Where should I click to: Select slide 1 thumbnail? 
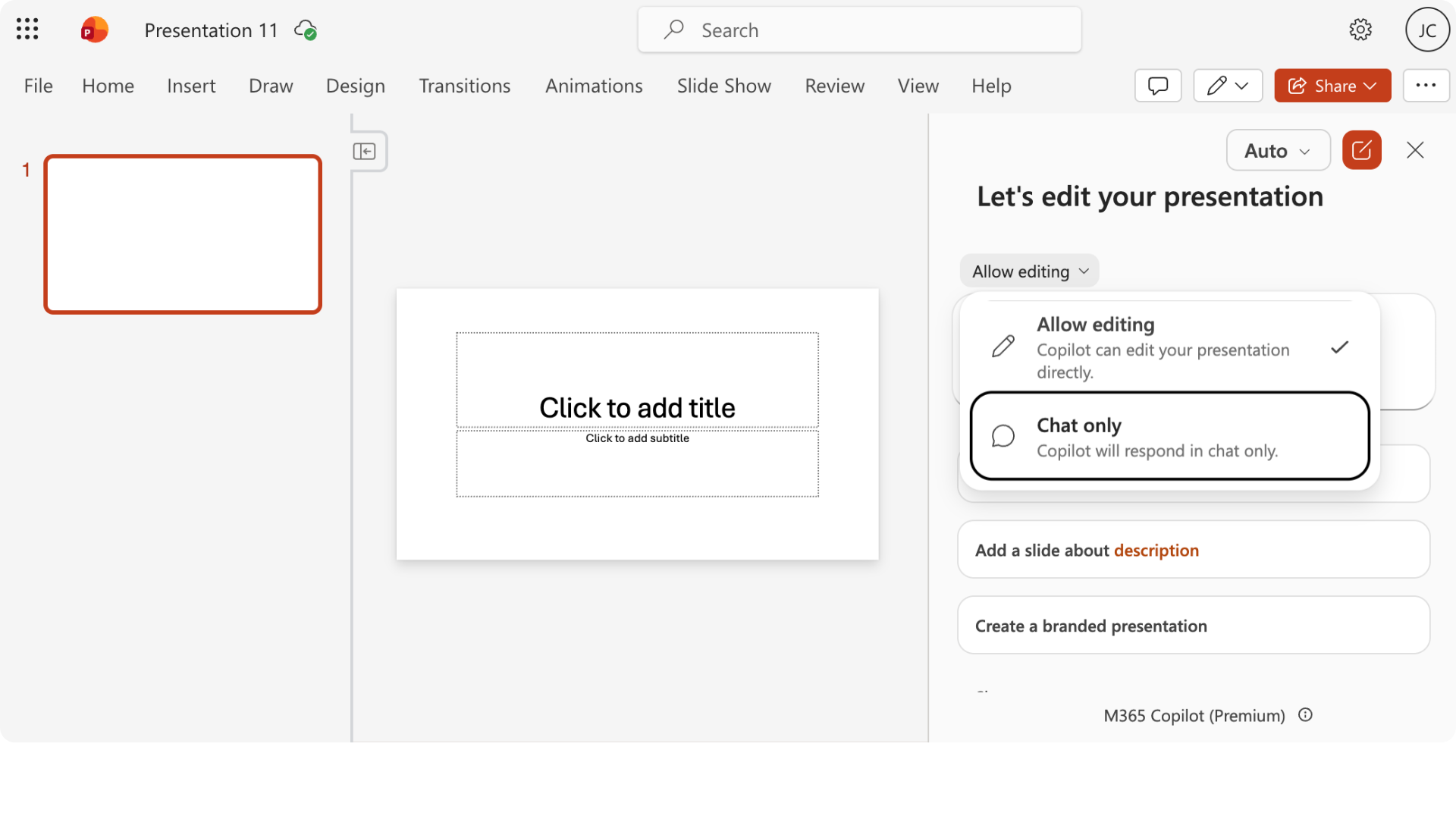(183, 234)
